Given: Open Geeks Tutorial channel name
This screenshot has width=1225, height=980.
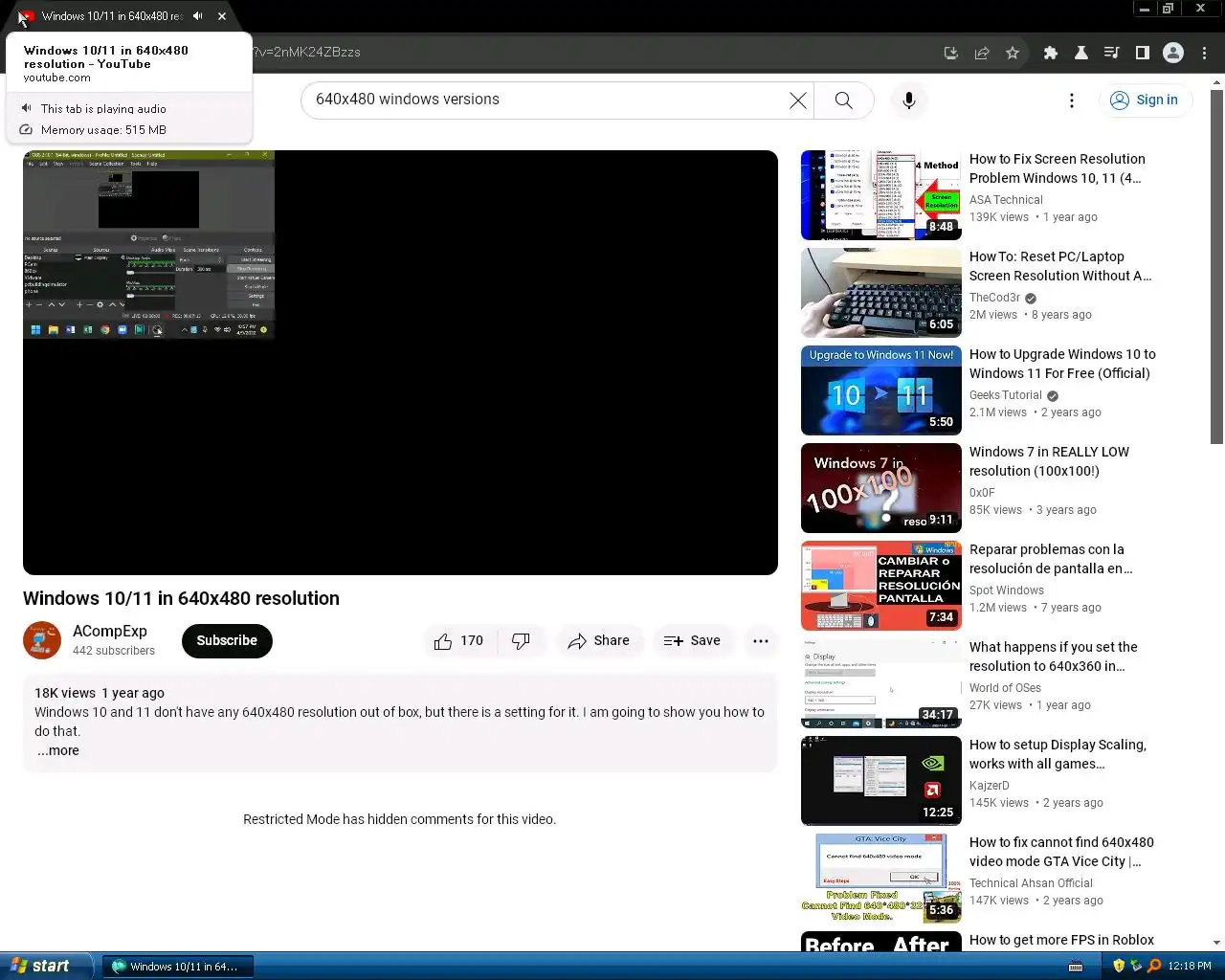Looking at the screenshot, I should click(x=1005, y=395).
